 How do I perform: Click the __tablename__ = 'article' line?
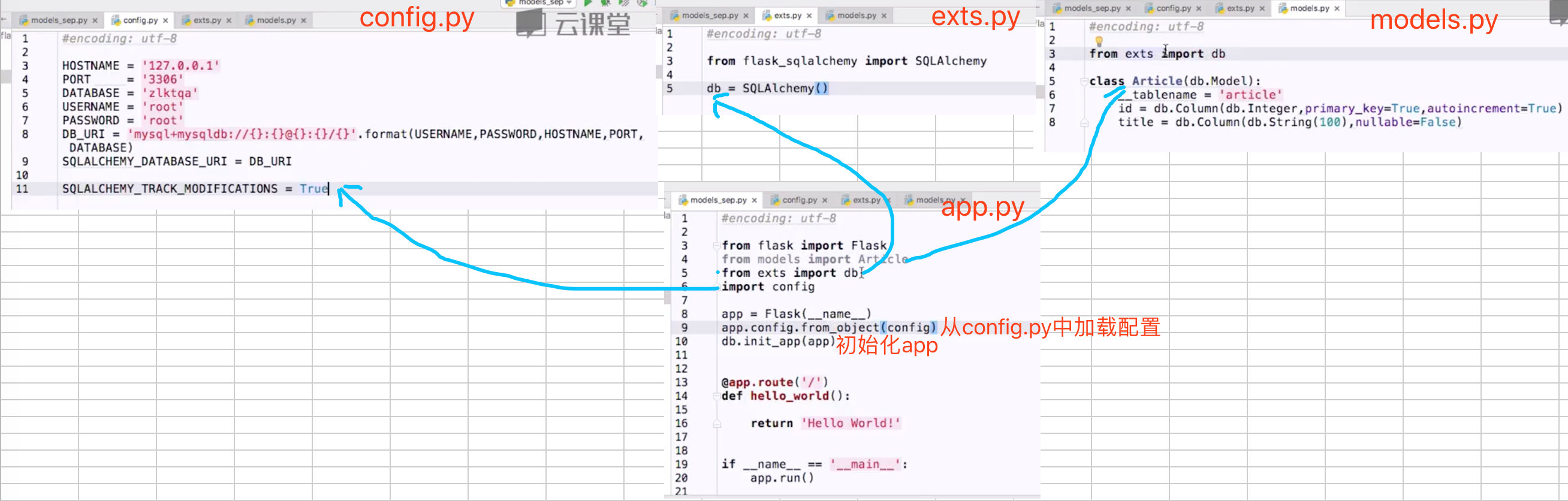point(1201,95)
